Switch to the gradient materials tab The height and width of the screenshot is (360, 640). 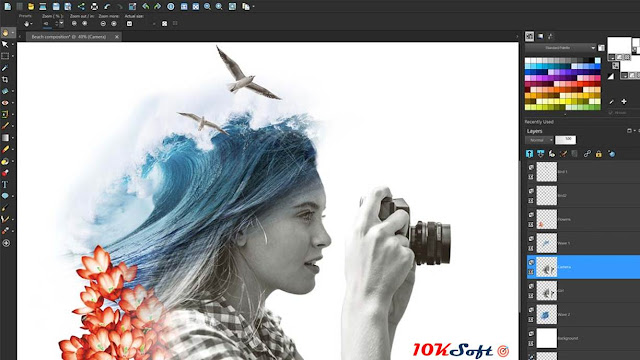[x=540, y=36]
